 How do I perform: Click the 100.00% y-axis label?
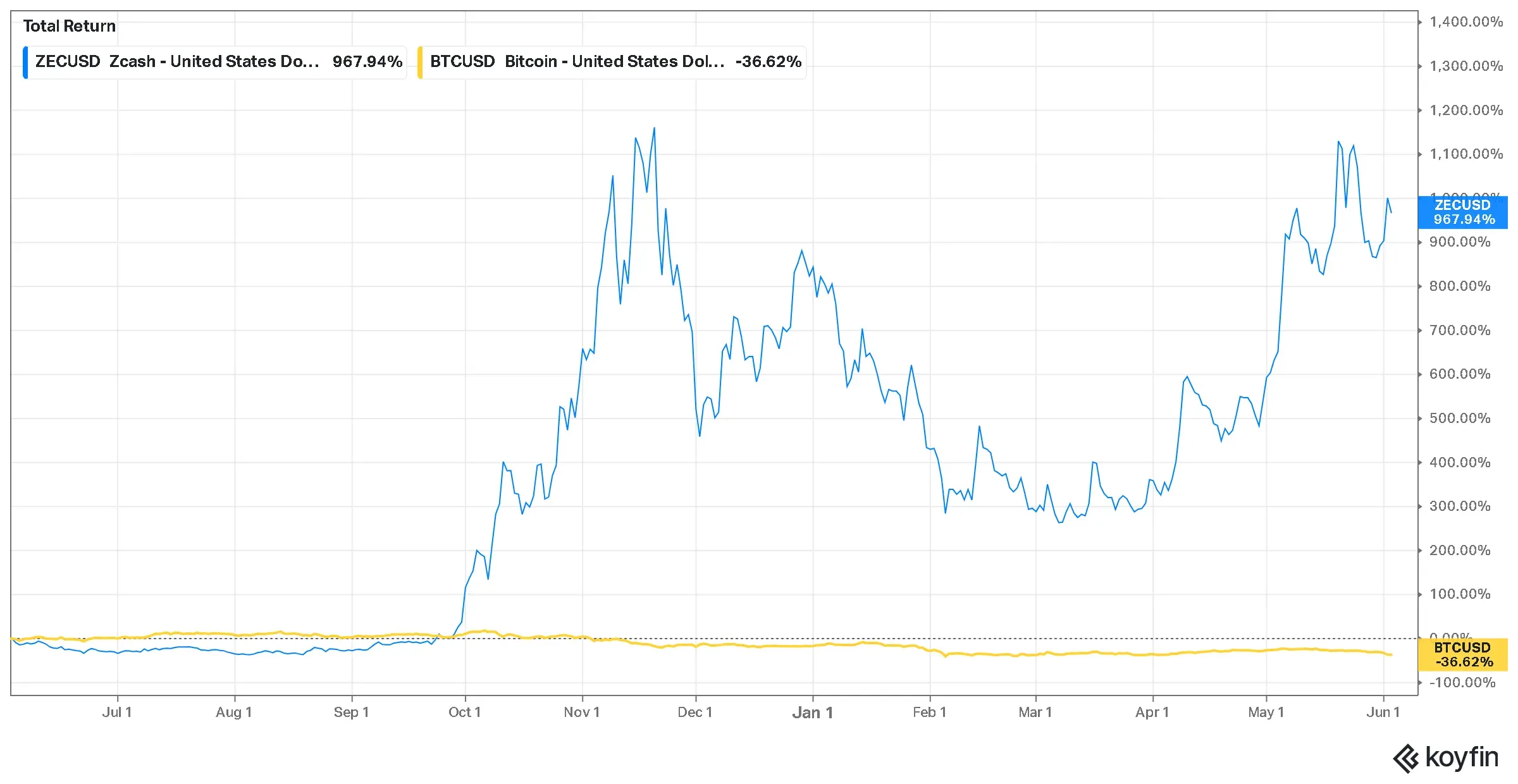[1460, 594]
